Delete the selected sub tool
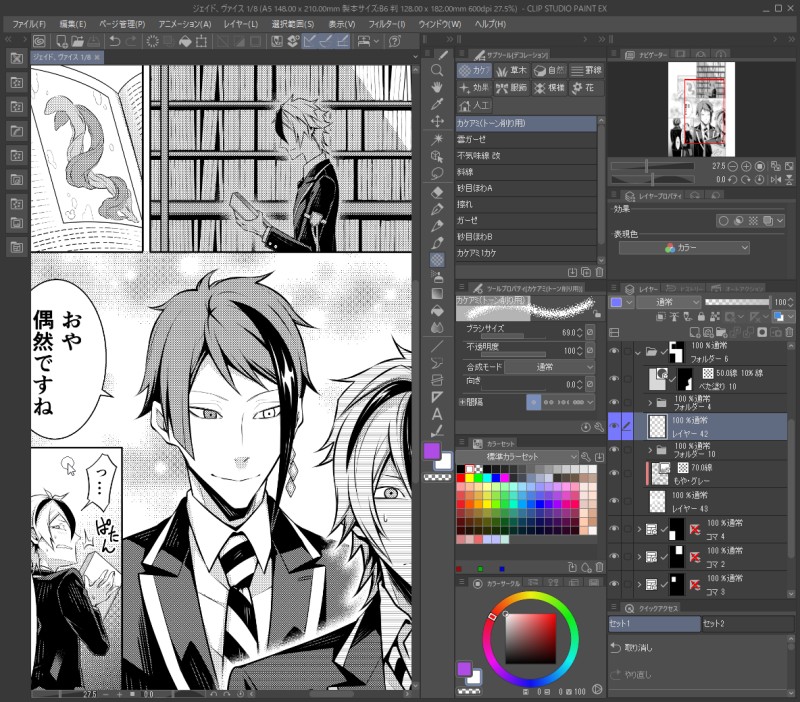800x702 pixels. click(x=599, y=272)
